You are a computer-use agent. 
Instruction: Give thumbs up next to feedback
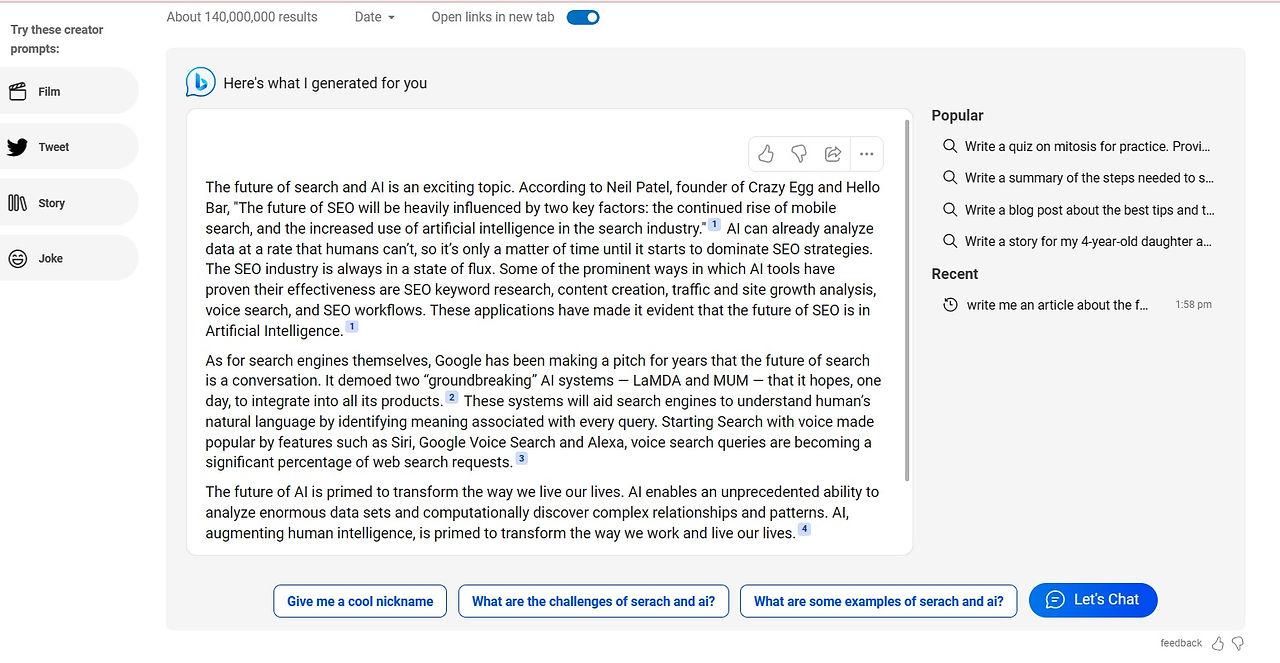point(1218,643)
